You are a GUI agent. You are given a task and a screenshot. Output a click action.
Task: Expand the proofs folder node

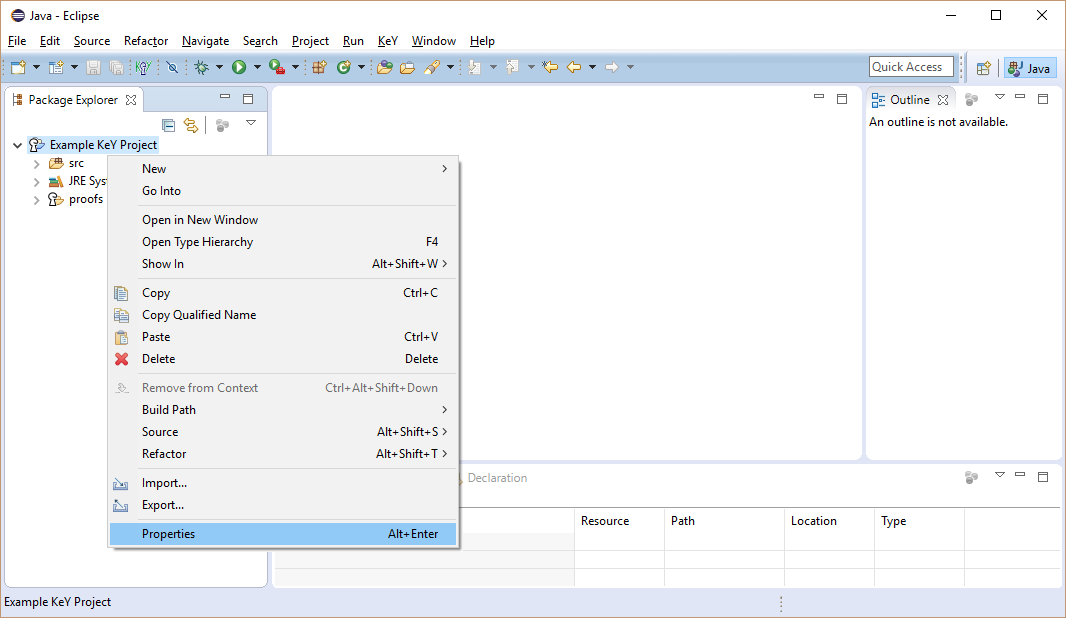(x=36, y=200)
